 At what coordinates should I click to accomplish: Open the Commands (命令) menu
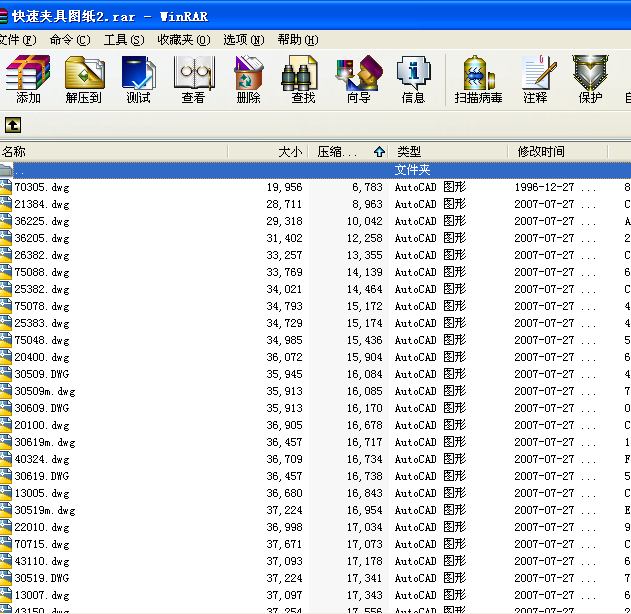coord(70,40)
